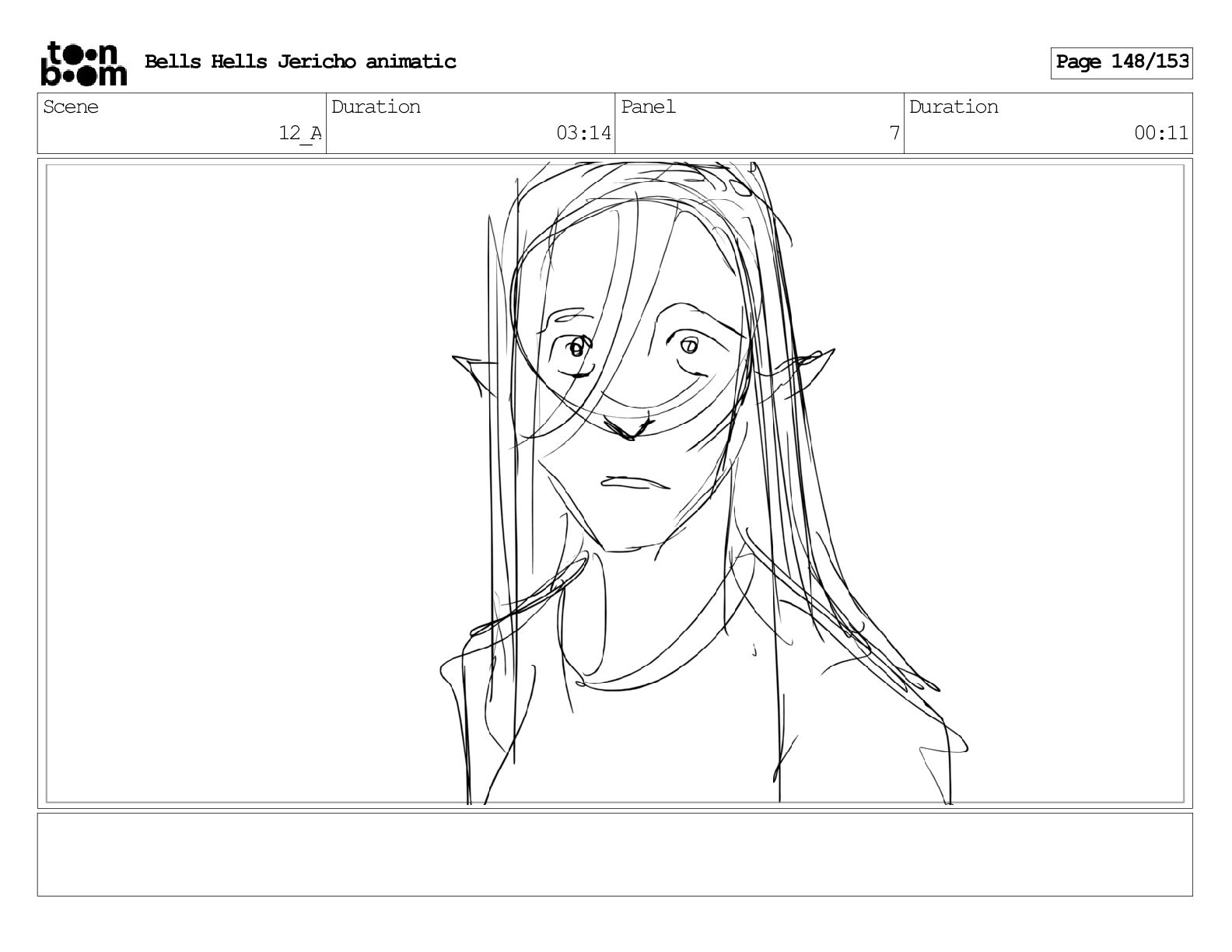Click the empty notes box below the panel
1232x952 pixels.
pos(614,854)
